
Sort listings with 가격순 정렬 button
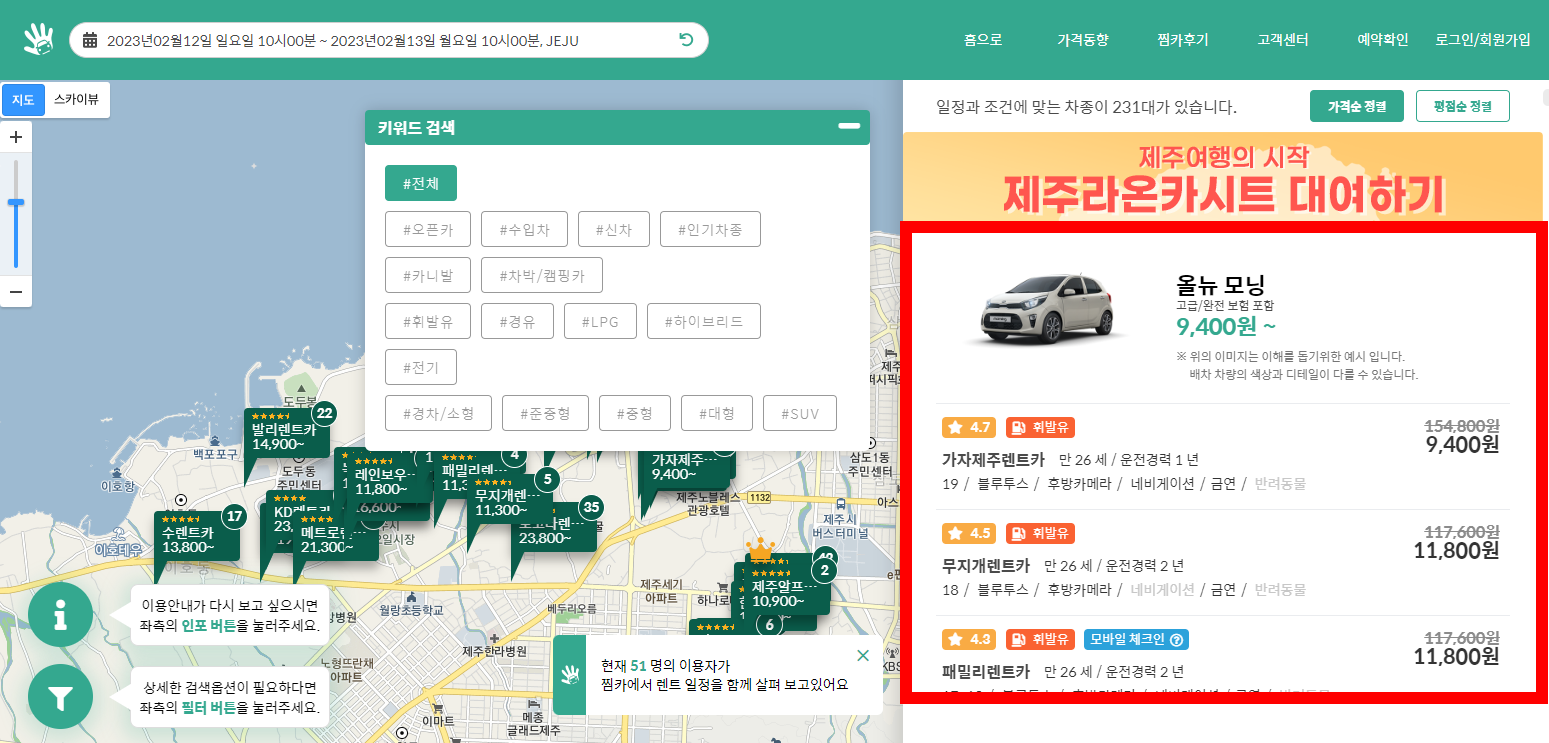pos(1356,105)
